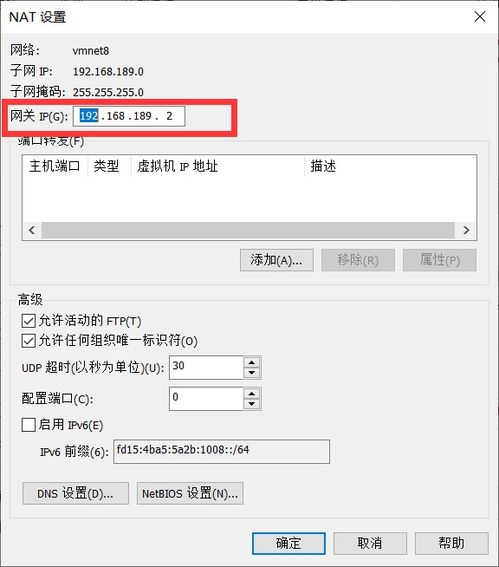Click the UDP timeout increment arrow
Image resolution: width=499 pixels, height=567 pixels.
(252, 362)
